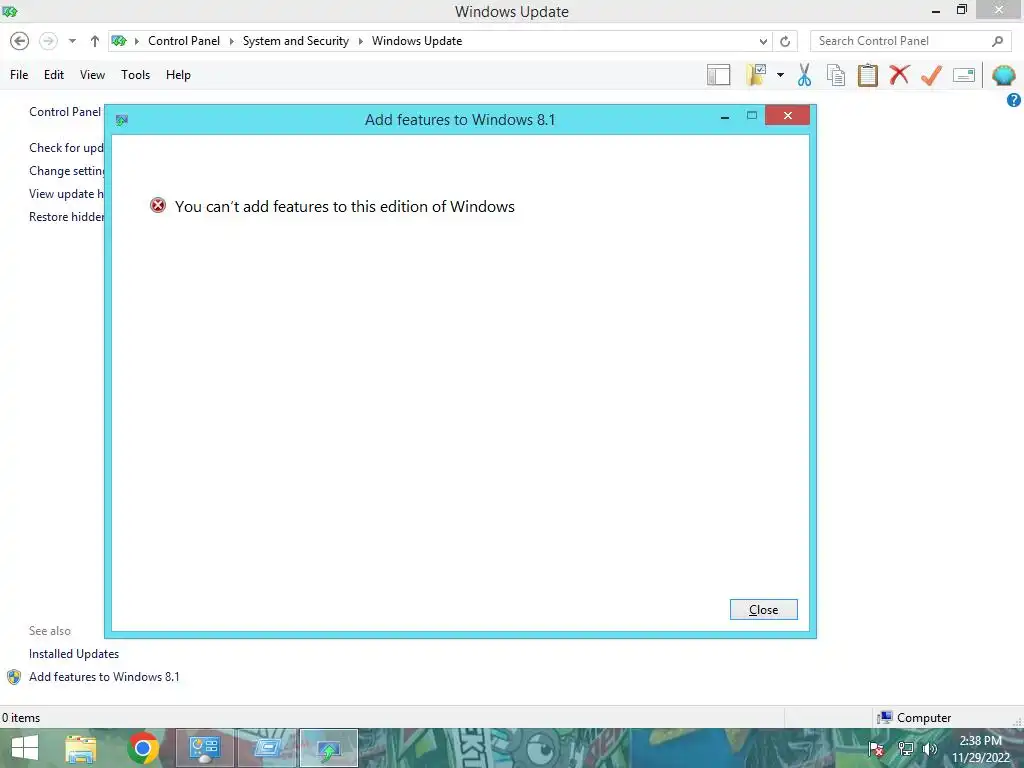This screenshot has height=768, width=1024.
Task: Click the folder options toolbar icon
Action: click(x=756, y=74)
